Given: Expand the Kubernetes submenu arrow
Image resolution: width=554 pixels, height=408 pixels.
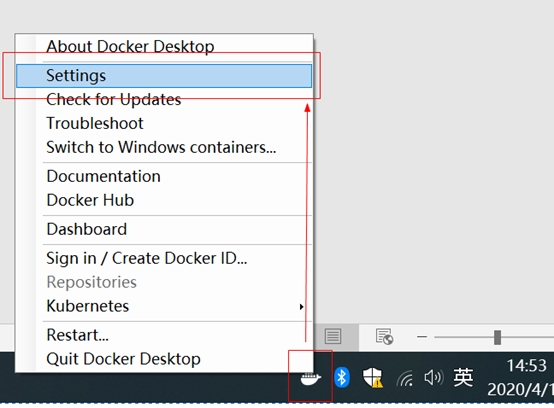Looking at the screenshot, I should click(301, 307).
